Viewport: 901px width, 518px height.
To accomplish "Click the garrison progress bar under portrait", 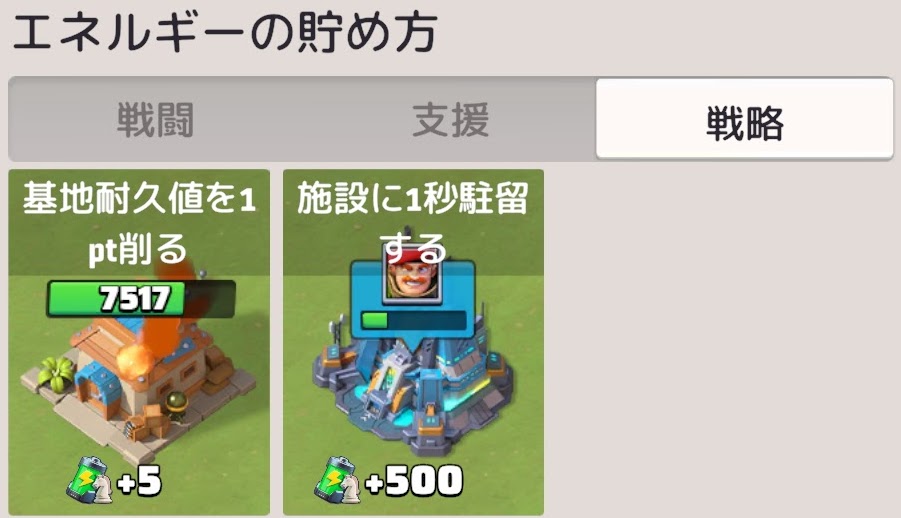I will click(x=414, y=320).
